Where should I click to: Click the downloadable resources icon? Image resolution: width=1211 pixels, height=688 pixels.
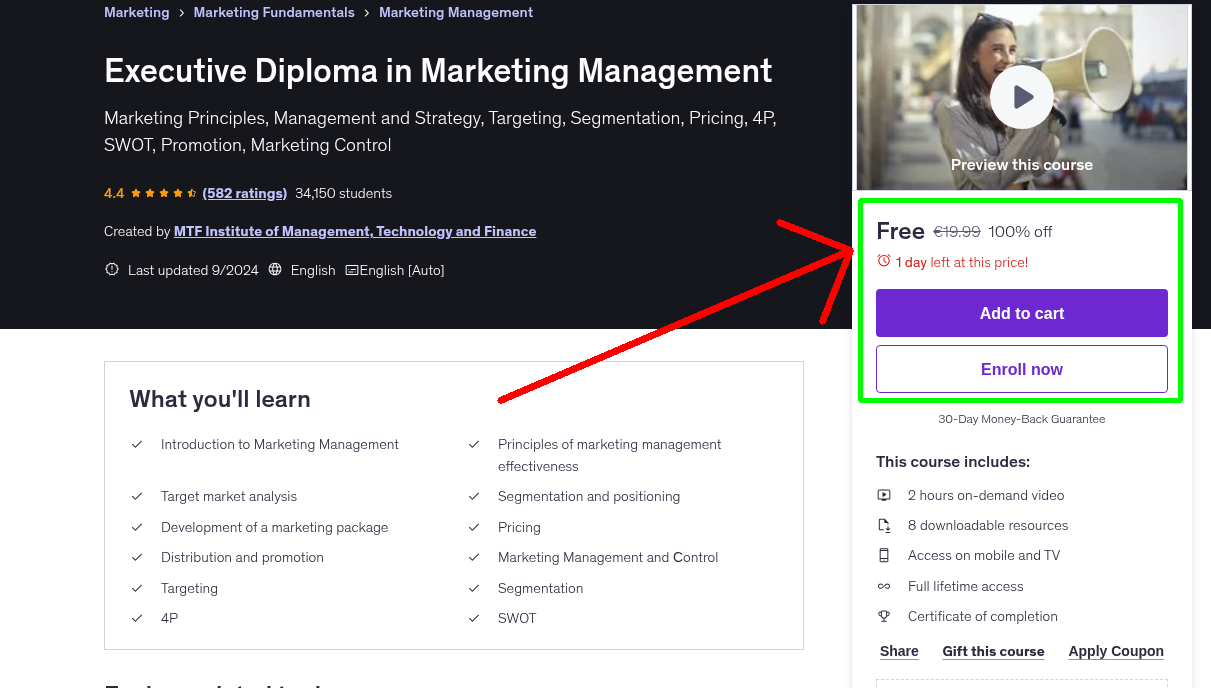pos(884,525)
